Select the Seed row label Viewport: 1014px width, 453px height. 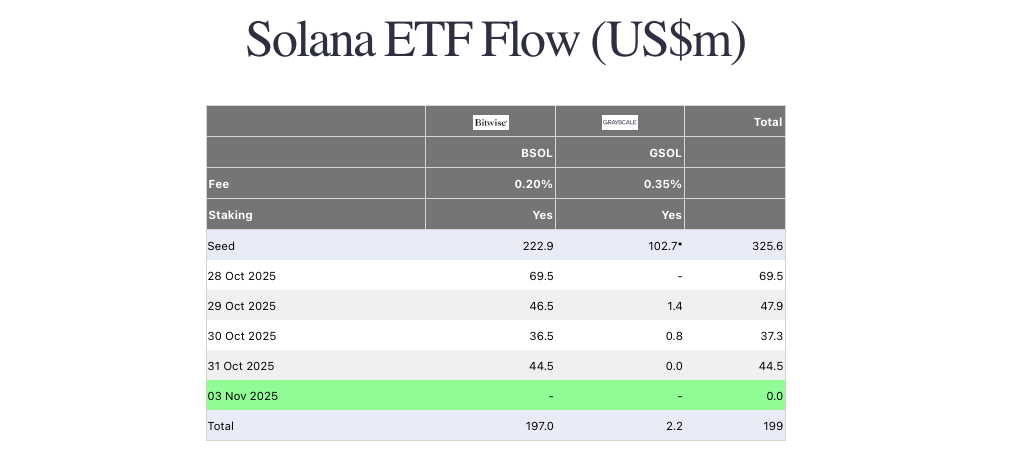point(221,245)
